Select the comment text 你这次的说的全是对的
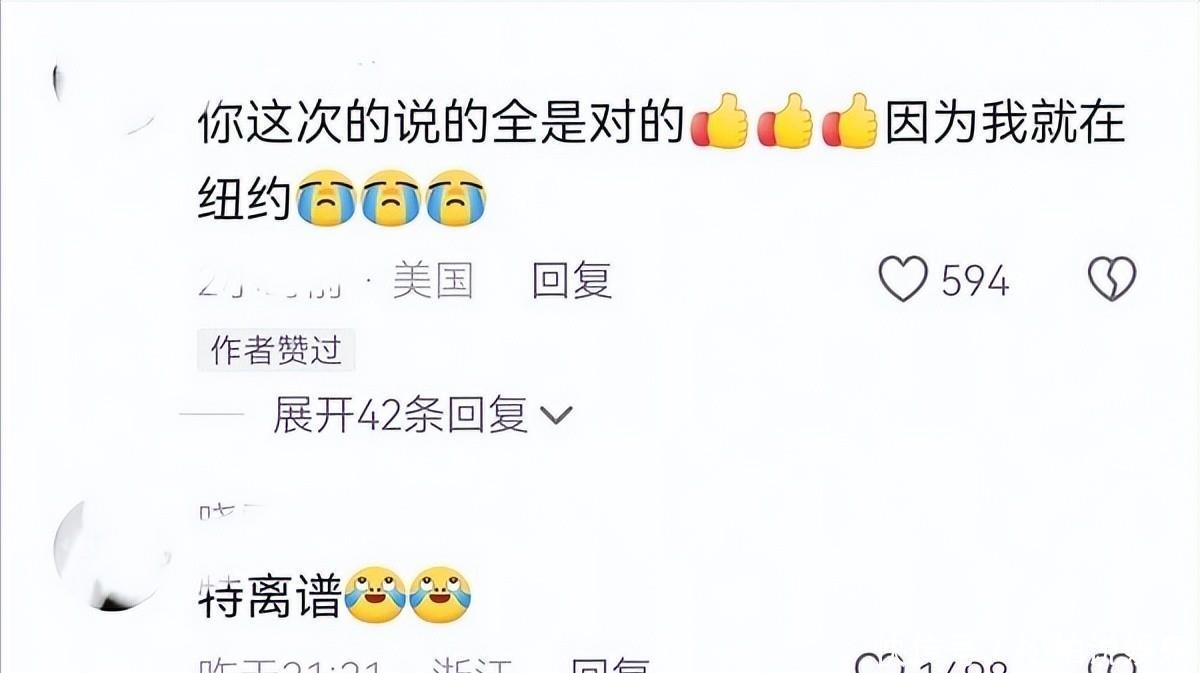Viewport: 1200px width, 673px height. (x=441, y=125)
